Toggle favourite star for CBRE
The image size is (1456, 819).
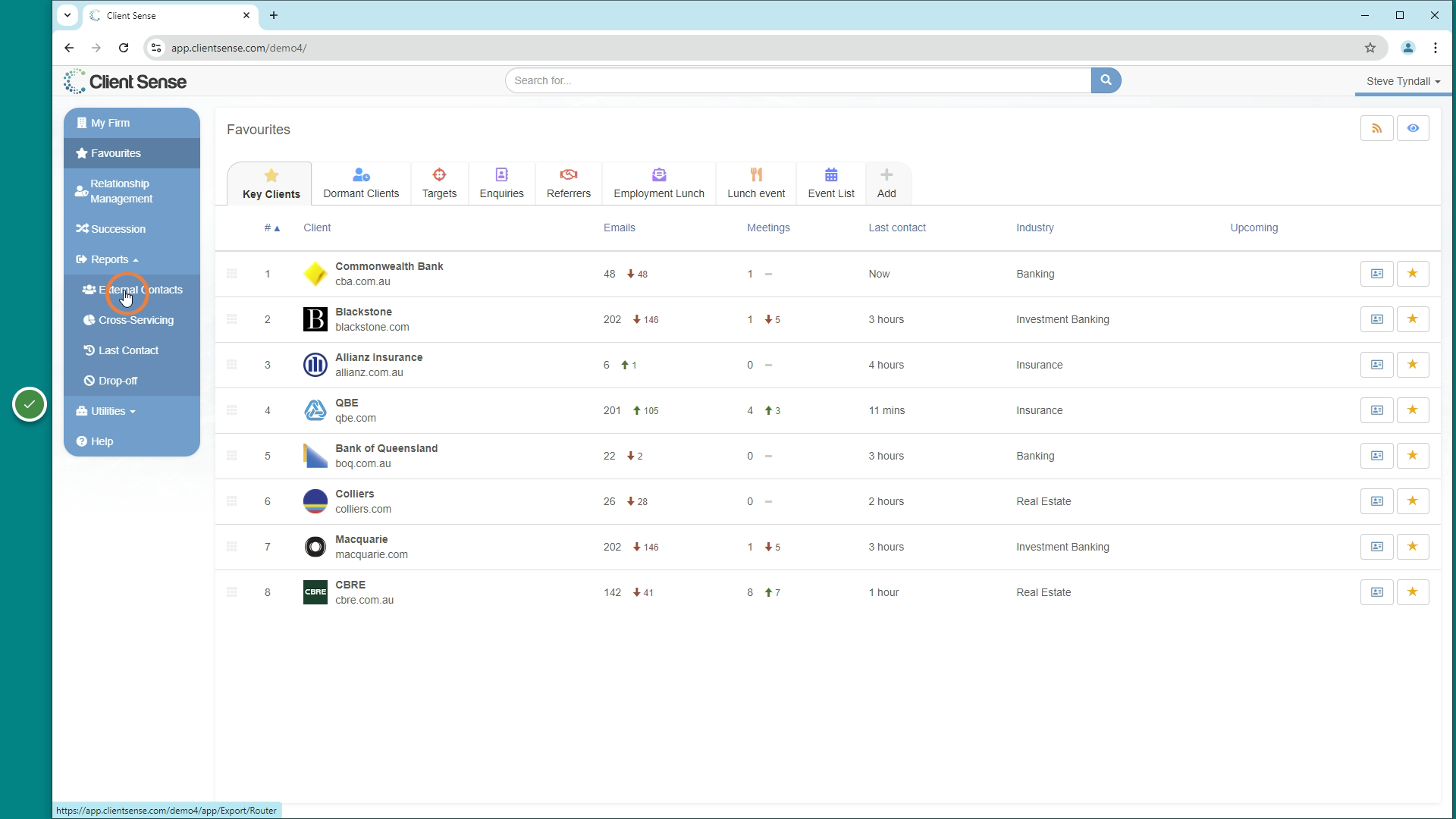[x=1413, y=592]
